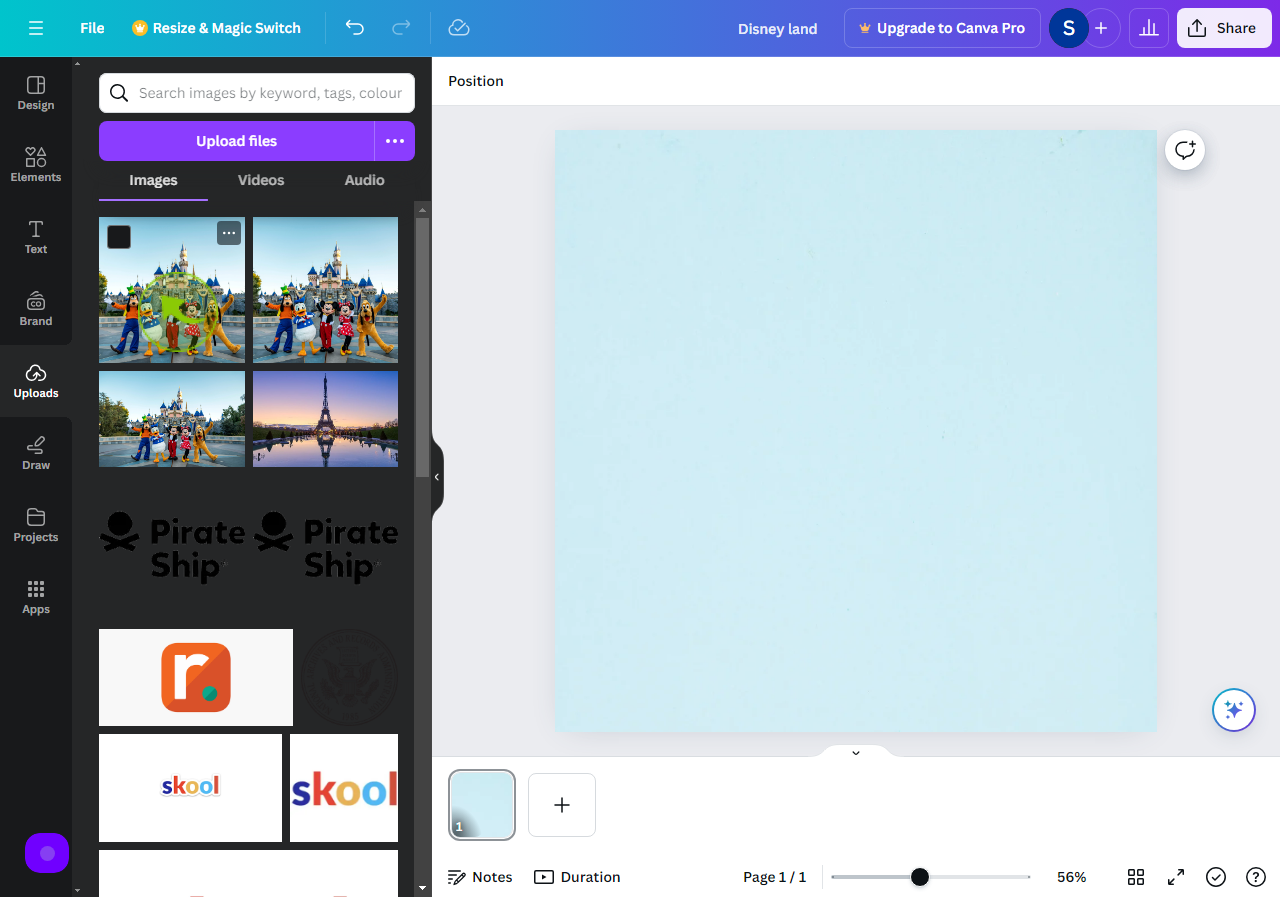The height and width of the screenshot is (897, 1280).
Task: Open the Design sidebar panel
Action: pyautogui.click(x=36, y=93)
